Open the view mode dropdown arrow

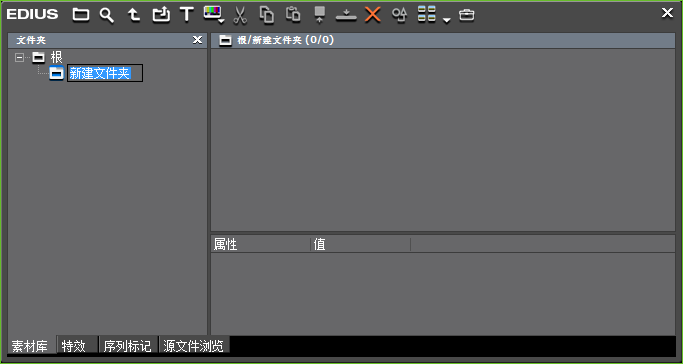[x=446, y=20]
